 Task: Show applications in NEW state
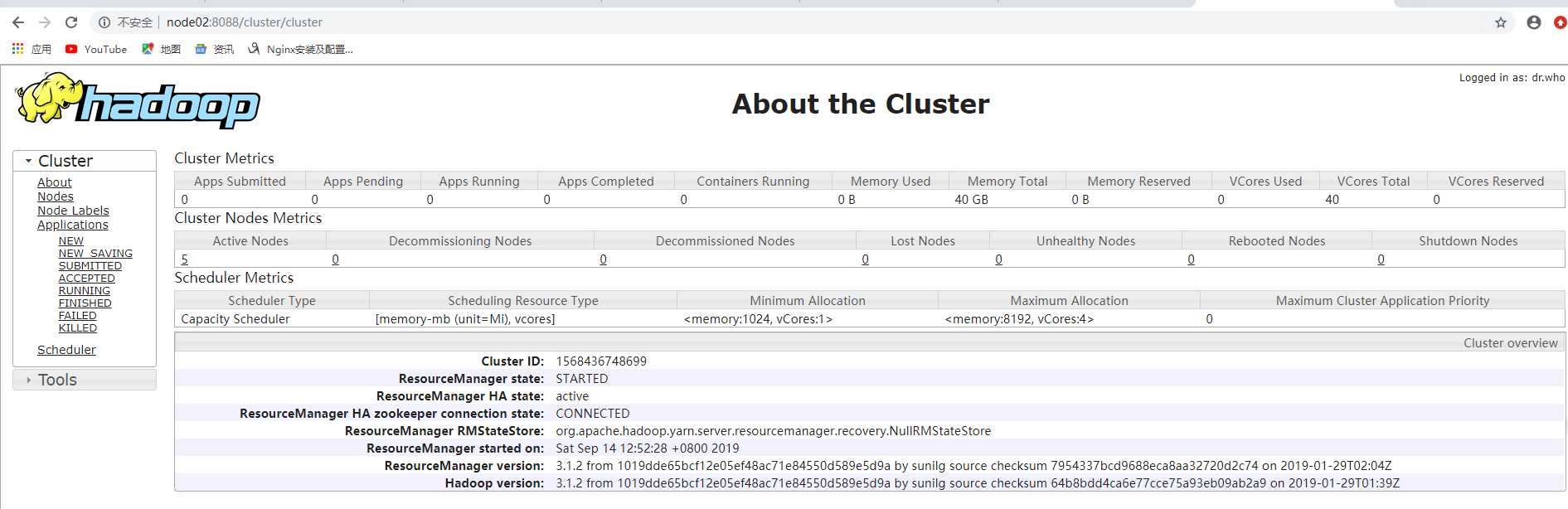(70, 241)
